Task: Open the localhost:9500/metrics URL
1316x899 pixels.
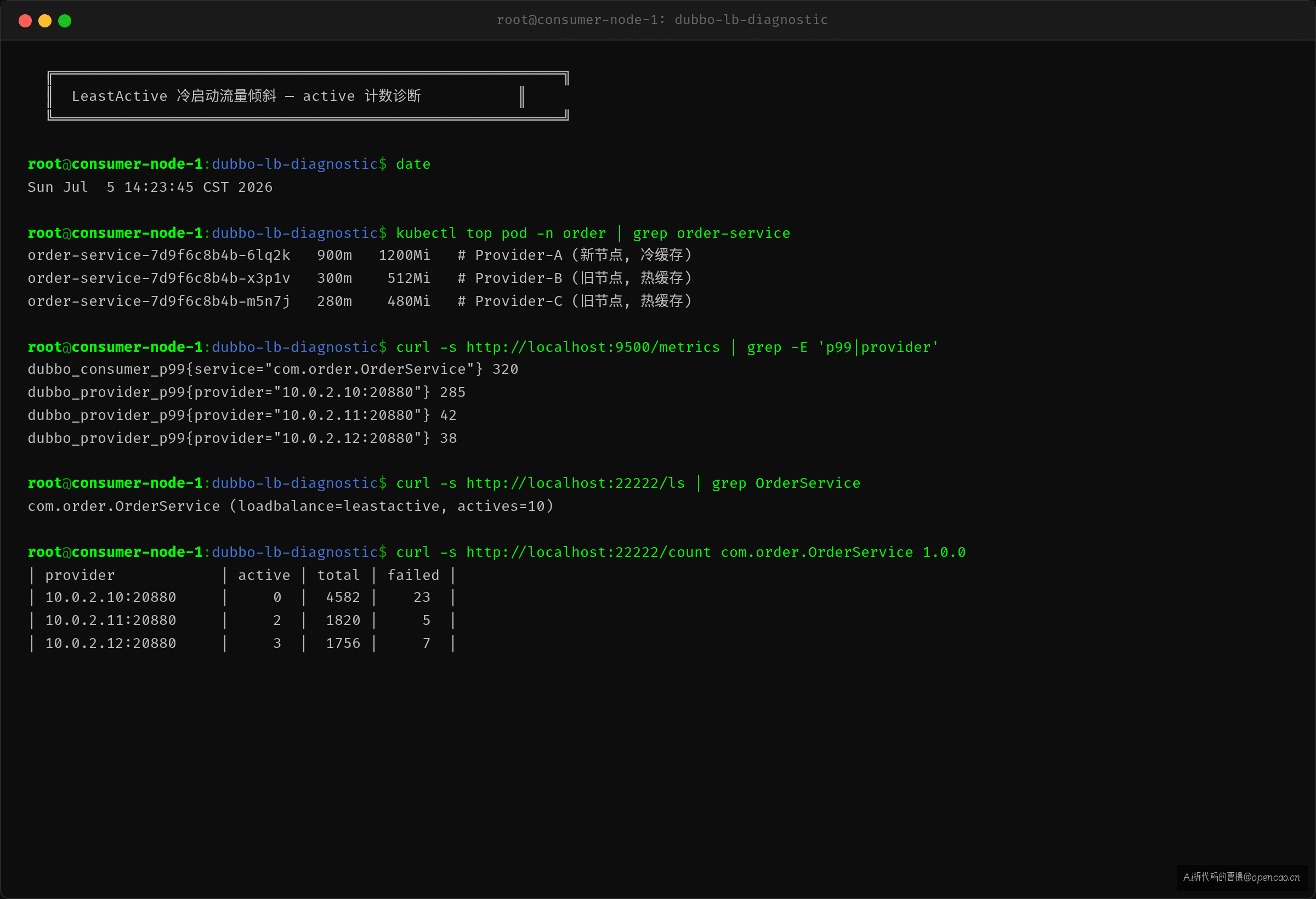Action: [593, 347]
